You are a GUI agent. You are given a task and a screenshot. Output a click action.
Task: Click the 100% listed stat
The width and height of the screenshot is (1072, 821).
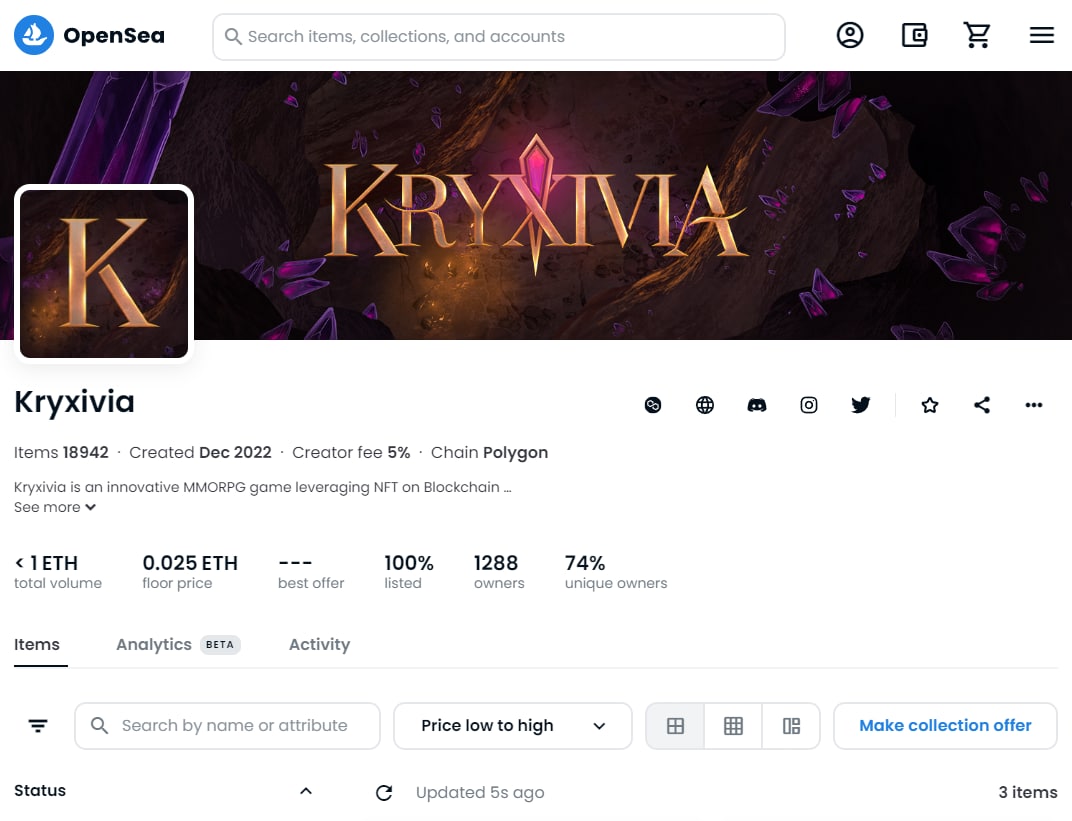pyautogui.click(x=409, y=572)
